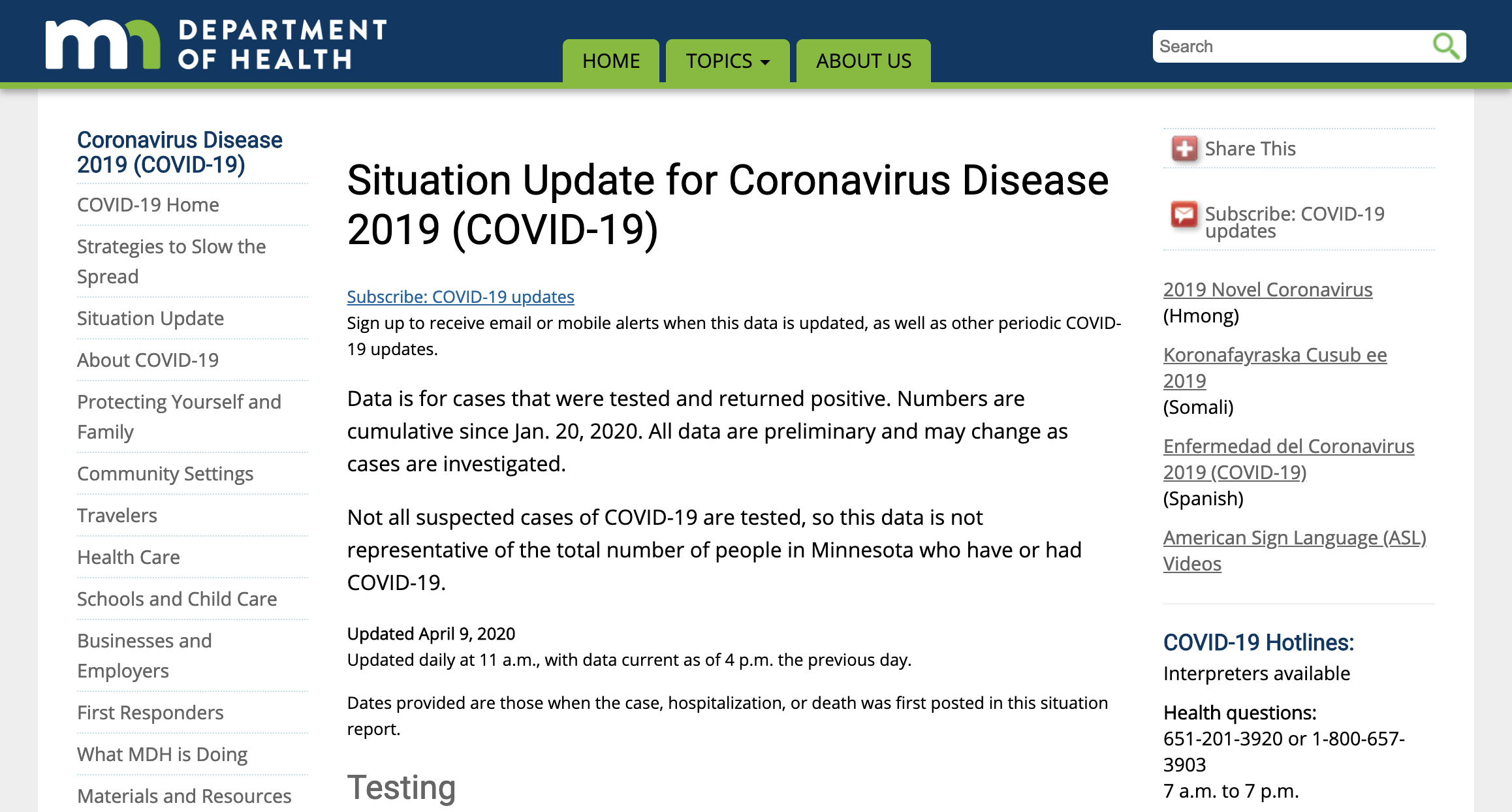
Task: Expand the TOPICS dropdown menu
Action: 727,61
